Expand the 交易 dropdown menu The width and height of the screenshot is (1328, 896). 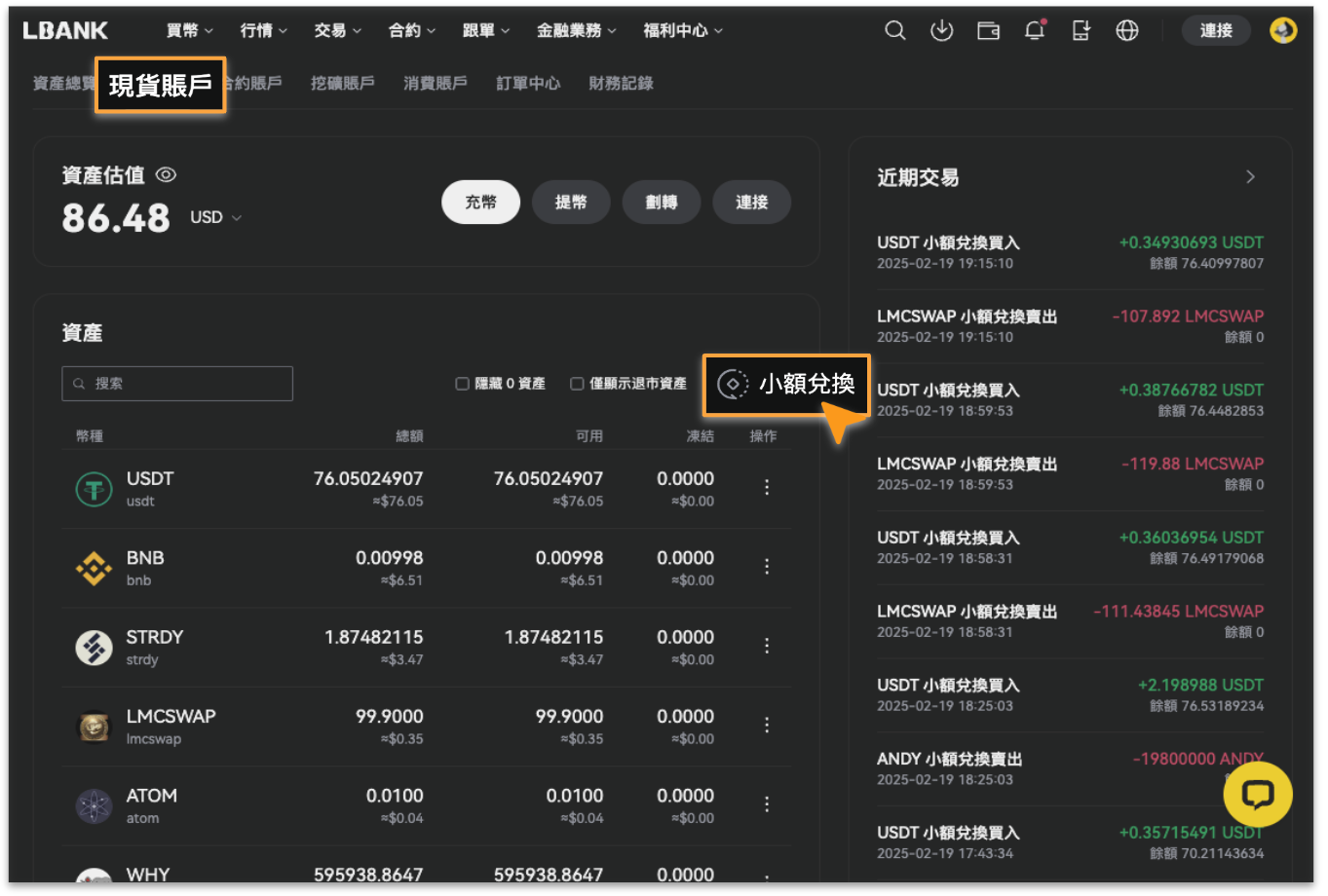(337, 31)
